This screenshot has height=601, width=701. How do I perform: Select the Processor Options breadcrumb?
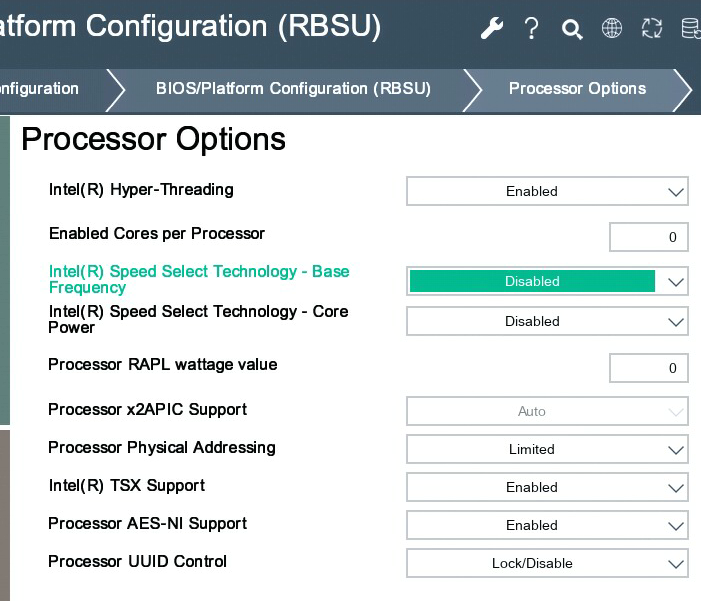click(x=577, y=89)
